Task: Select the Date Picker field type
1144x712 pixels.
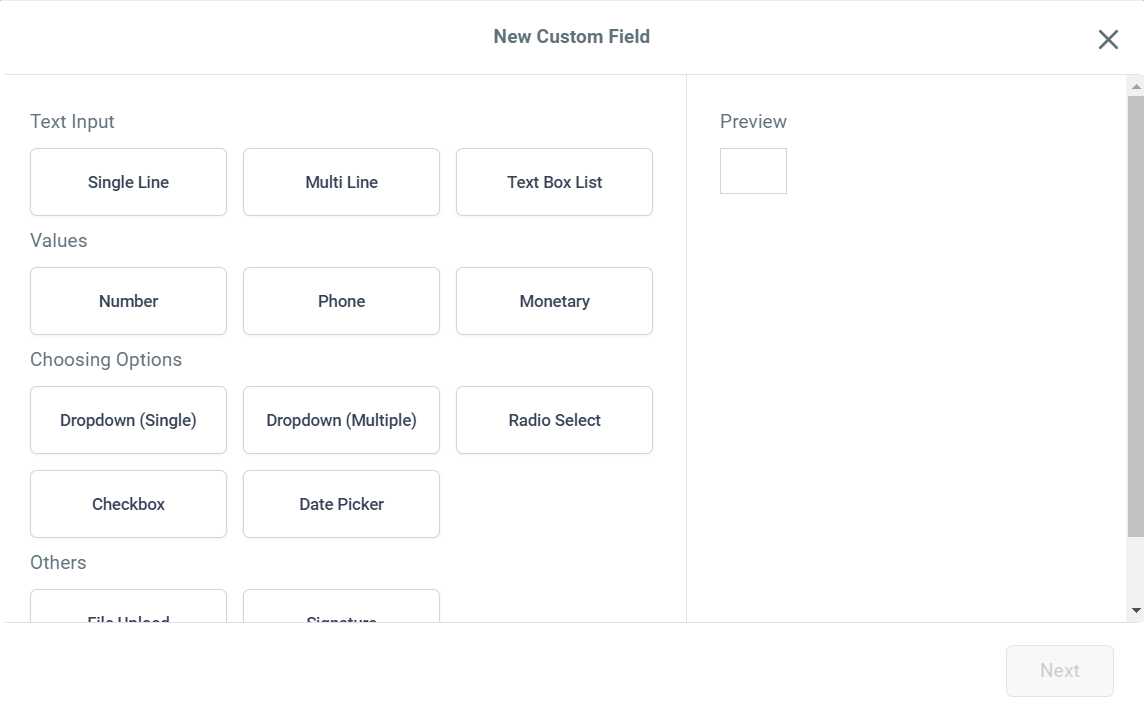Action: coord(341,504)
